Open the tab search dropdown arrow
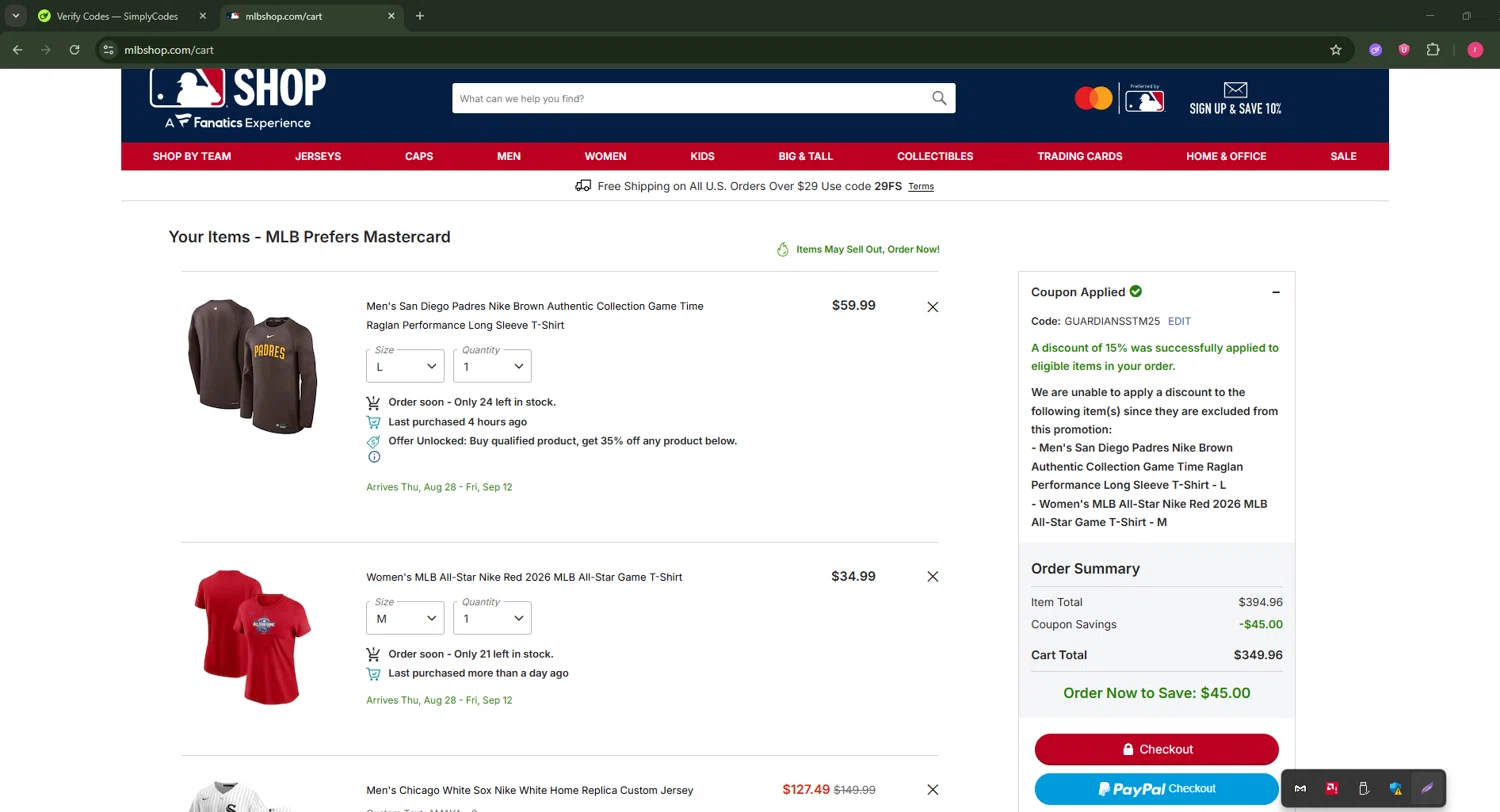 (x=16, y=16)
